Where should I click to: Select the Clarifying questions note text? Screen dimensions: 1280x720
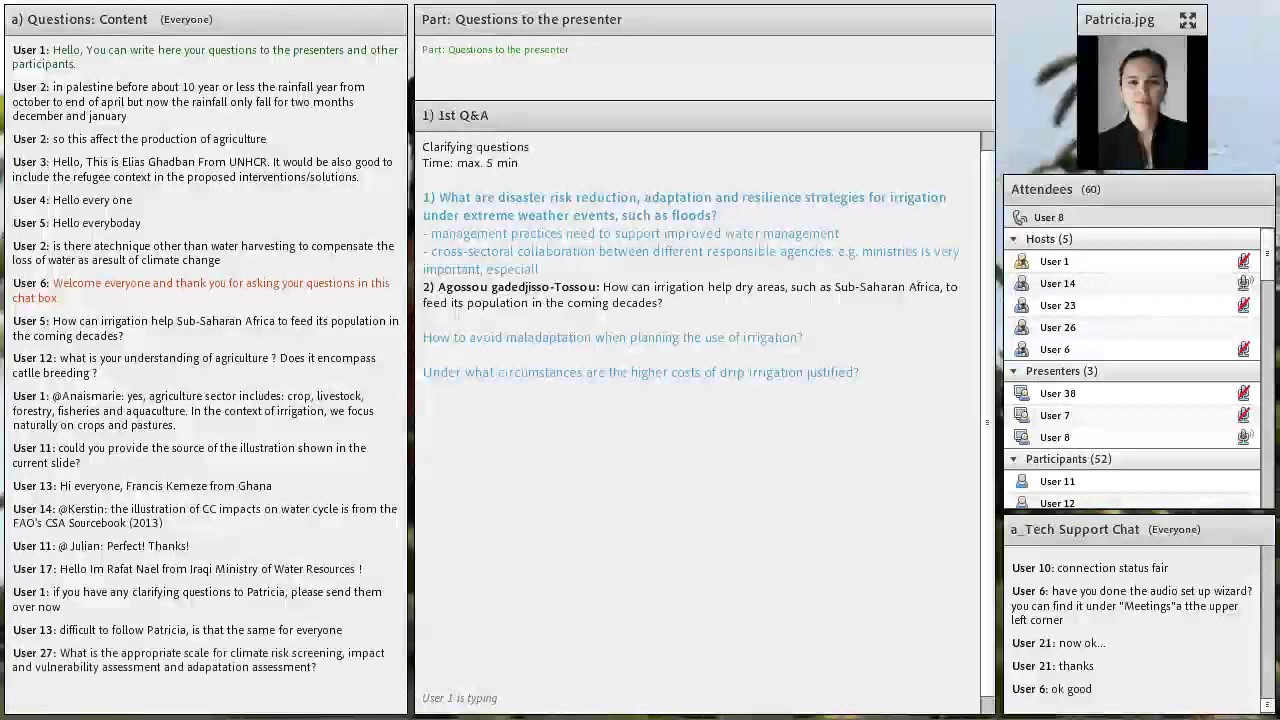point(475,147)
